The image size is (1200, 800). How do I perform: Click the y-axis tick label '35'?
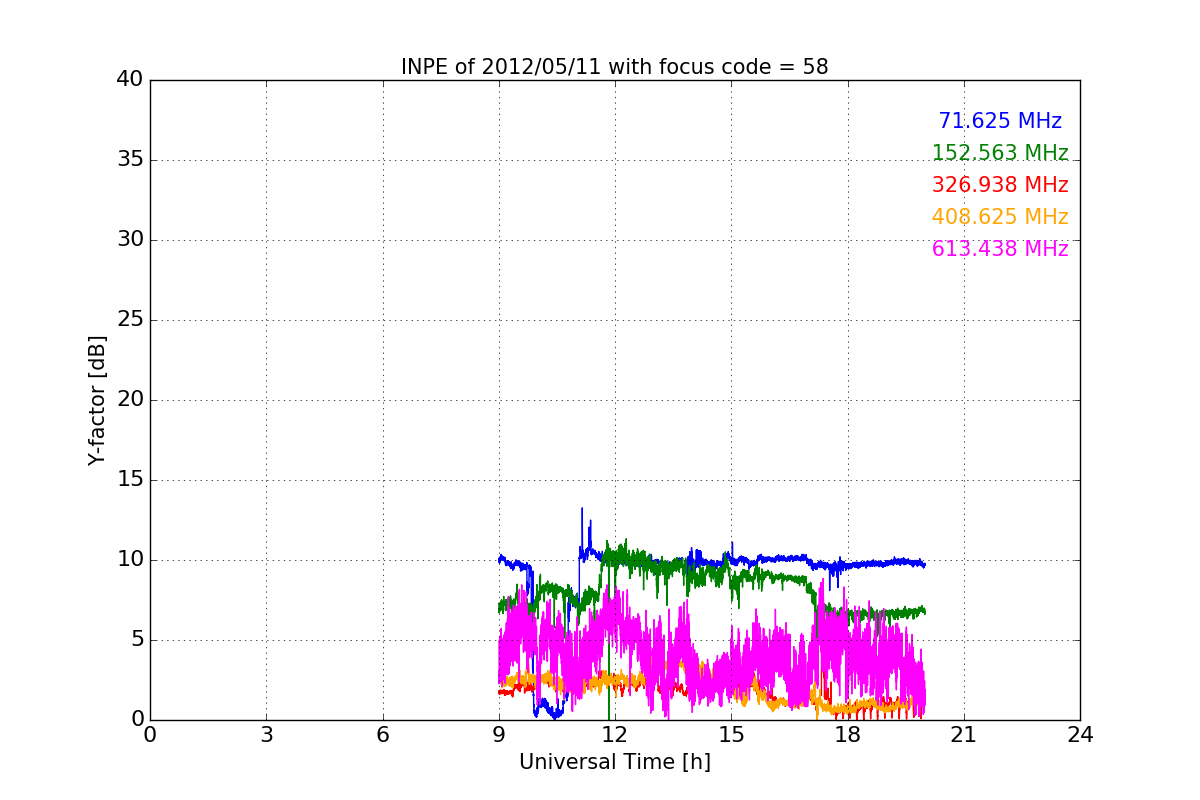click(130, 159)
